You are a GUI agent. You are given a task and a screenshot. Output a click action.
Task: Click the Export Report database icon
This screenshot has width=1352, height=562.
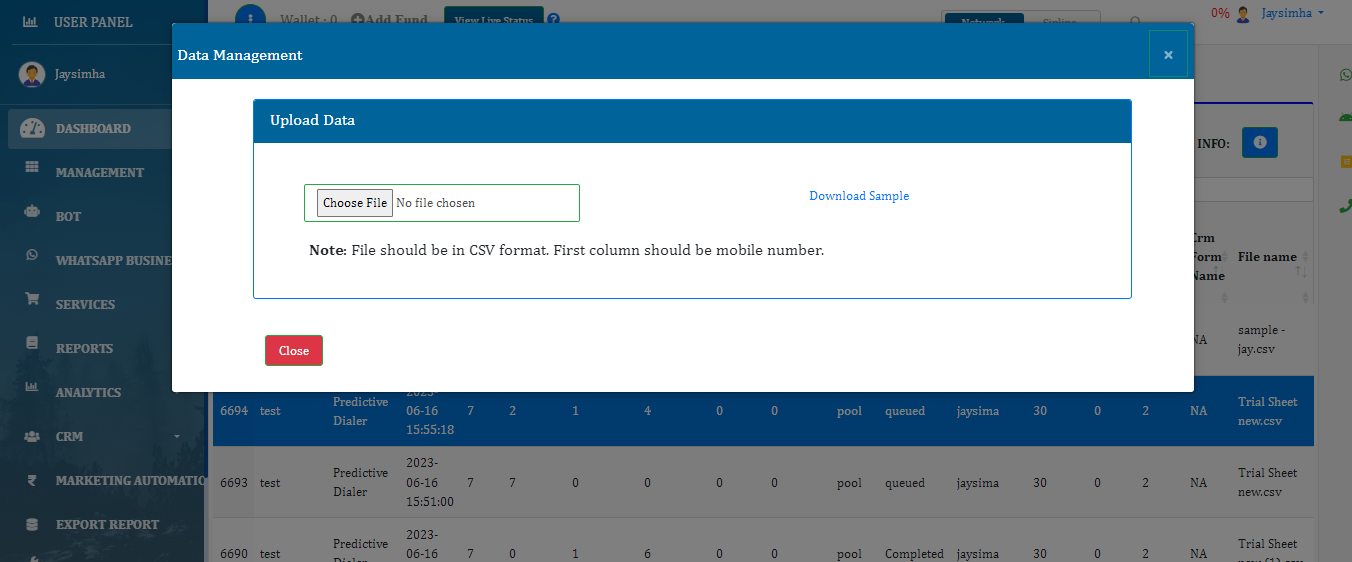(32, 524)
